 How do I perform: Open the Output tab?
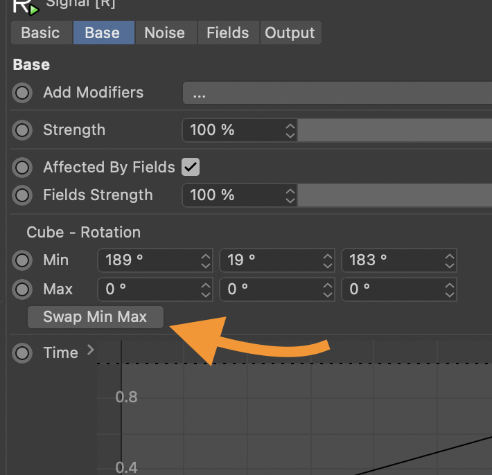point(290,33)
